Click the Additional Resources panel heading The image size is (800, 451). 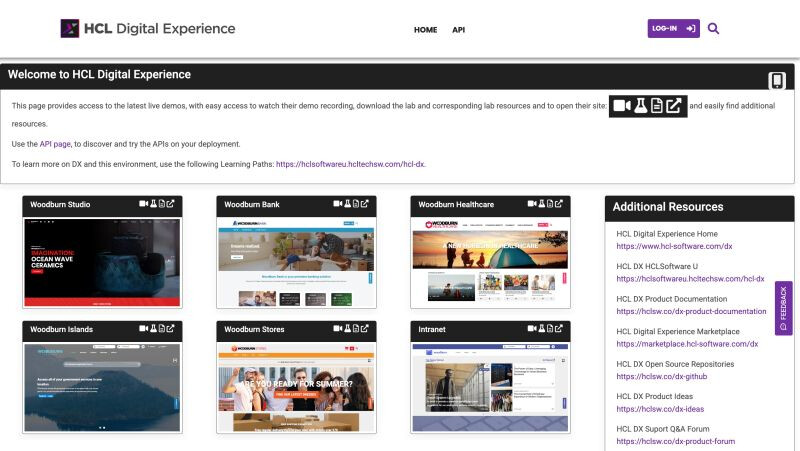(x=668, y=207)
